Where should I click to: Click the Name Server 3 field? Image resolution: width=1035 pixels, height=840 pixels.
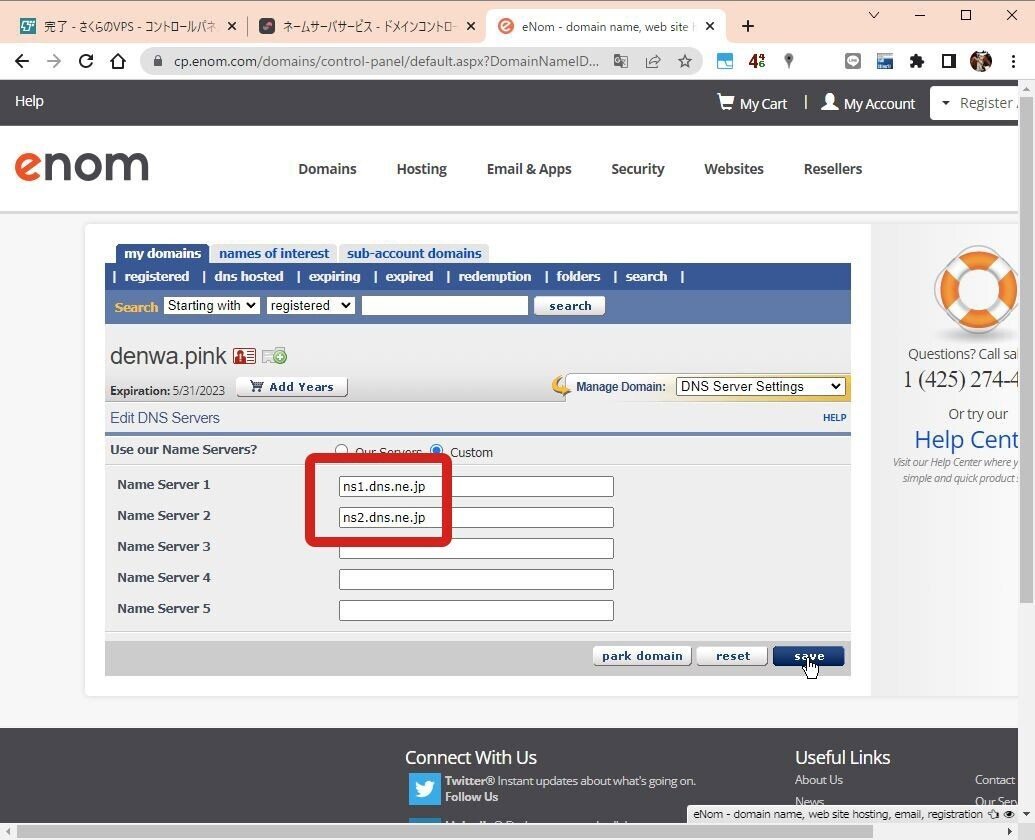pos(476,548)
